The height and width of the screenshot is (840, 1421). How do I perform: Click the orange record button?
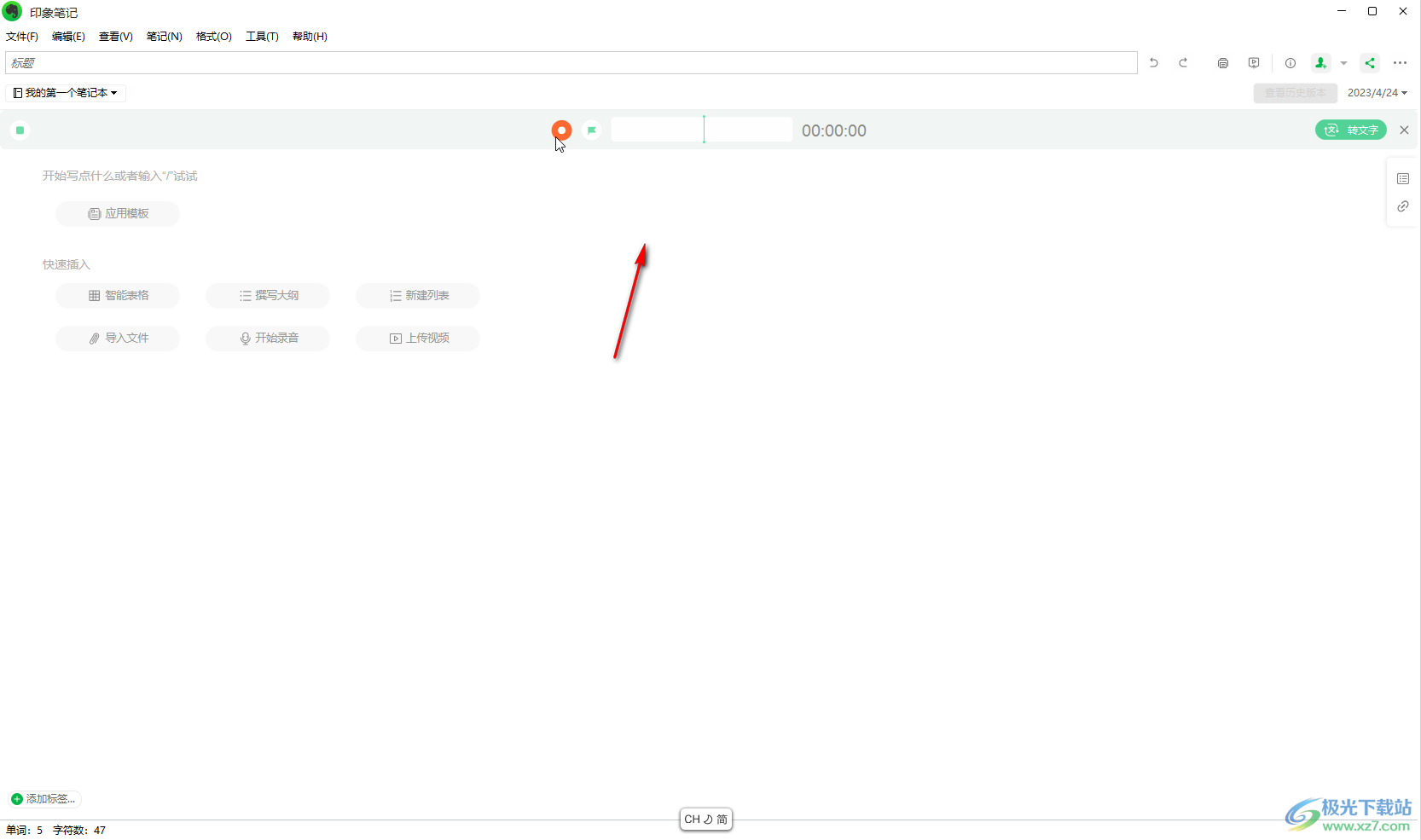[561, 130]
